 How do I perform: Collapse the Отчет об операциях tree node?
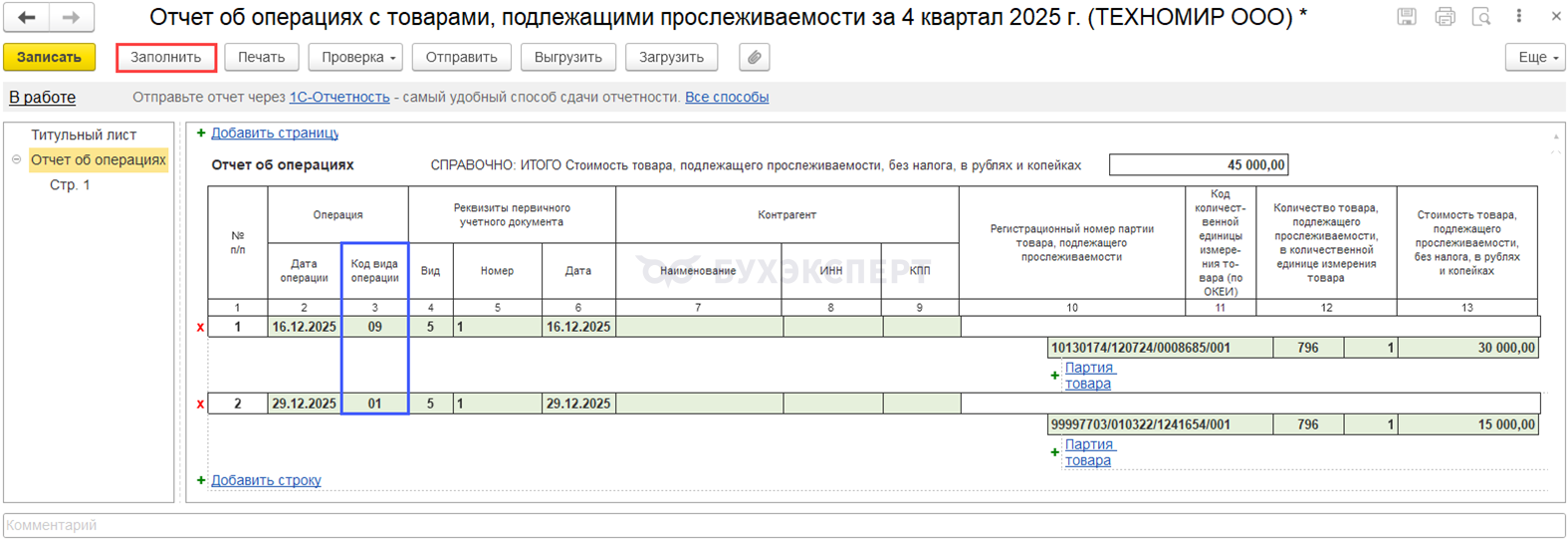click(17, 159)
